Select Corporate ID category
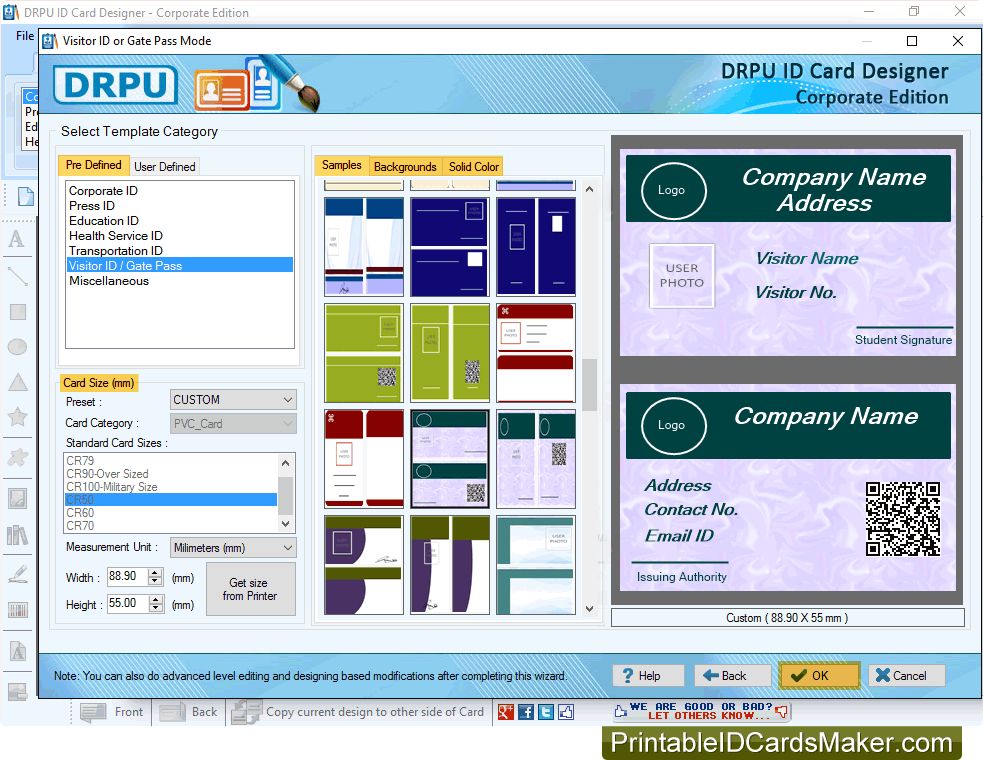Image resolution: width=983 pixels, height=760 pixels. coord(180,191)
